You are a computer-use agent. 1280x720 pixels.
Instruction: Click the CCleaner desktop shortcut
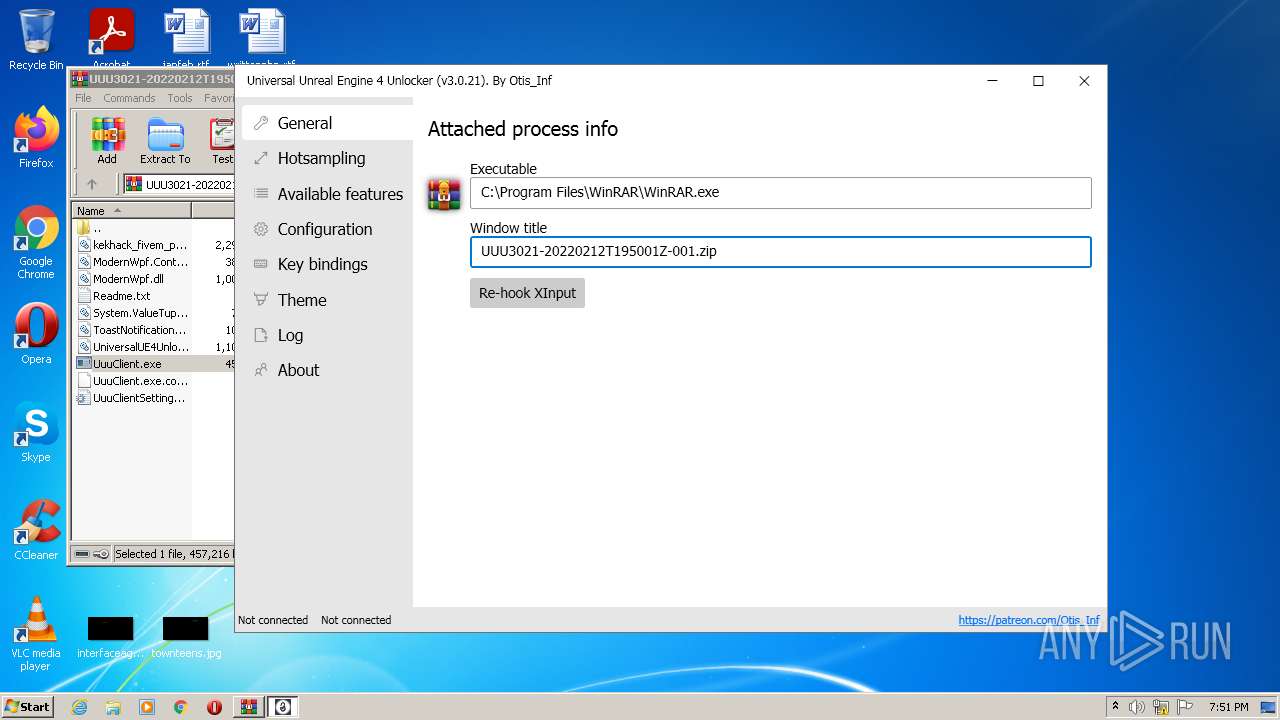point(36,529)
